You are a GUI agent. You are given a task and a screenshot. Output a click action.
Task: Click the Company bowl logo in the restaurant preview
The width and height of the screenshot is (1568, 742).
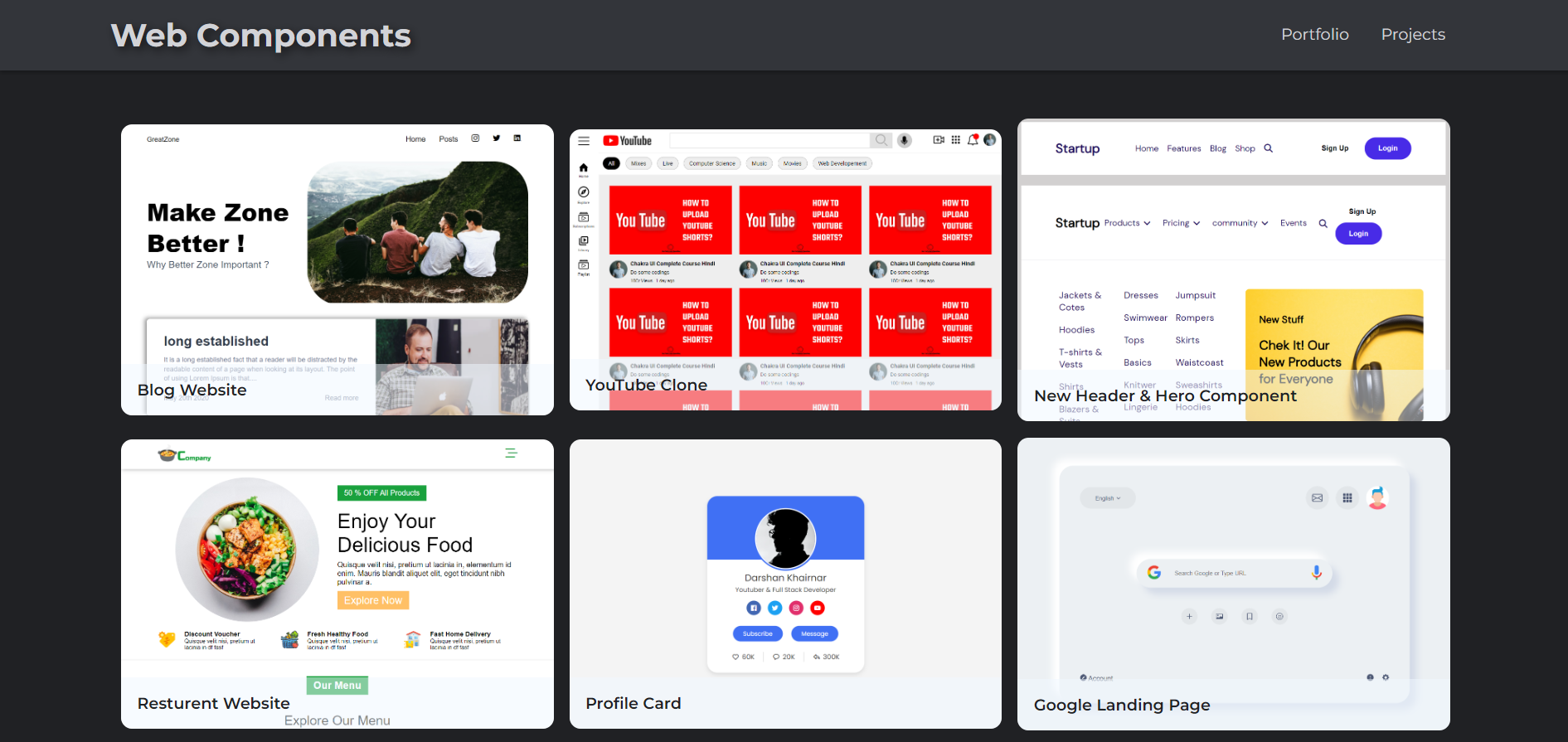pyautogui.click(x=185, y=455)
